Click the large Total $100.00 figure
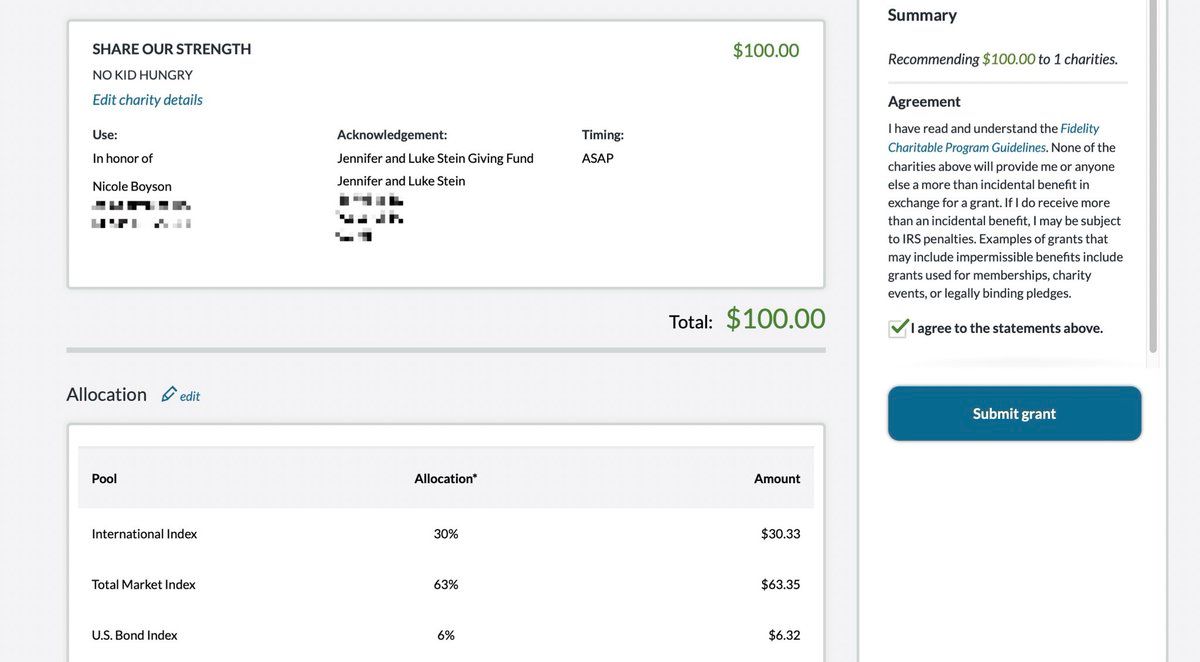The image size is (1200, 662). 775,319
